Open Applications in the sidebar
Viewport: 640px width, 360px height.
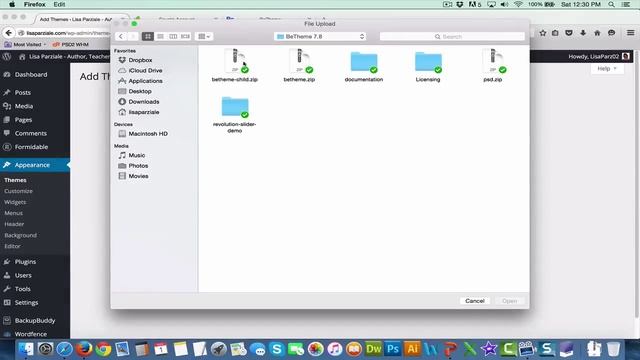(145, 81)
